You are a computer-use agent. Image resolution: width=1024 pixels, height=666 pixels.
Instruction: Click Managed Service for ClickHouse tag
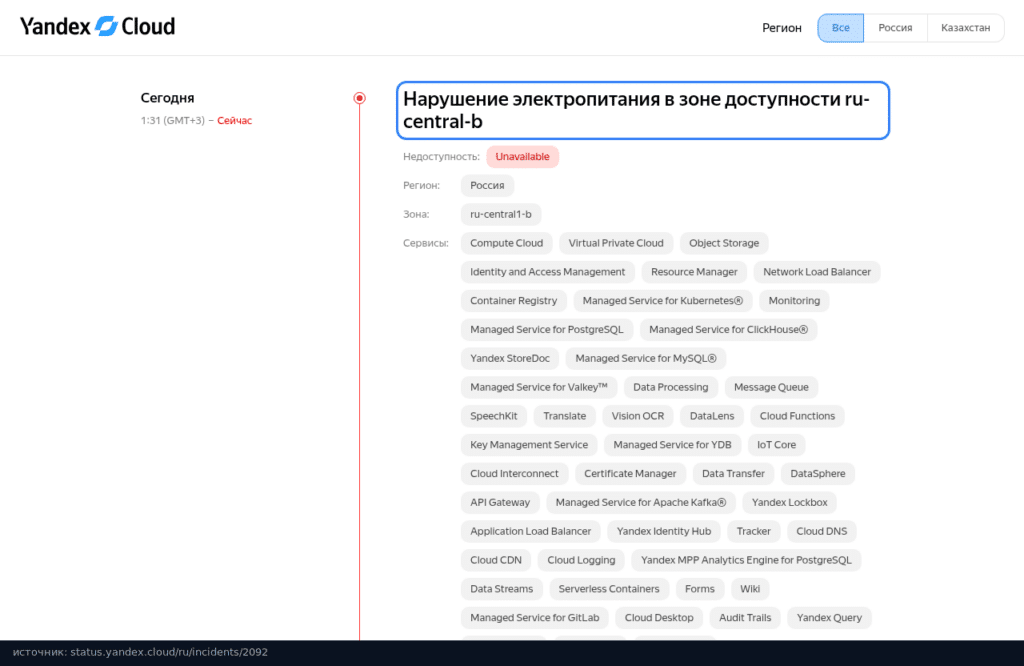(x=728, y=329)
